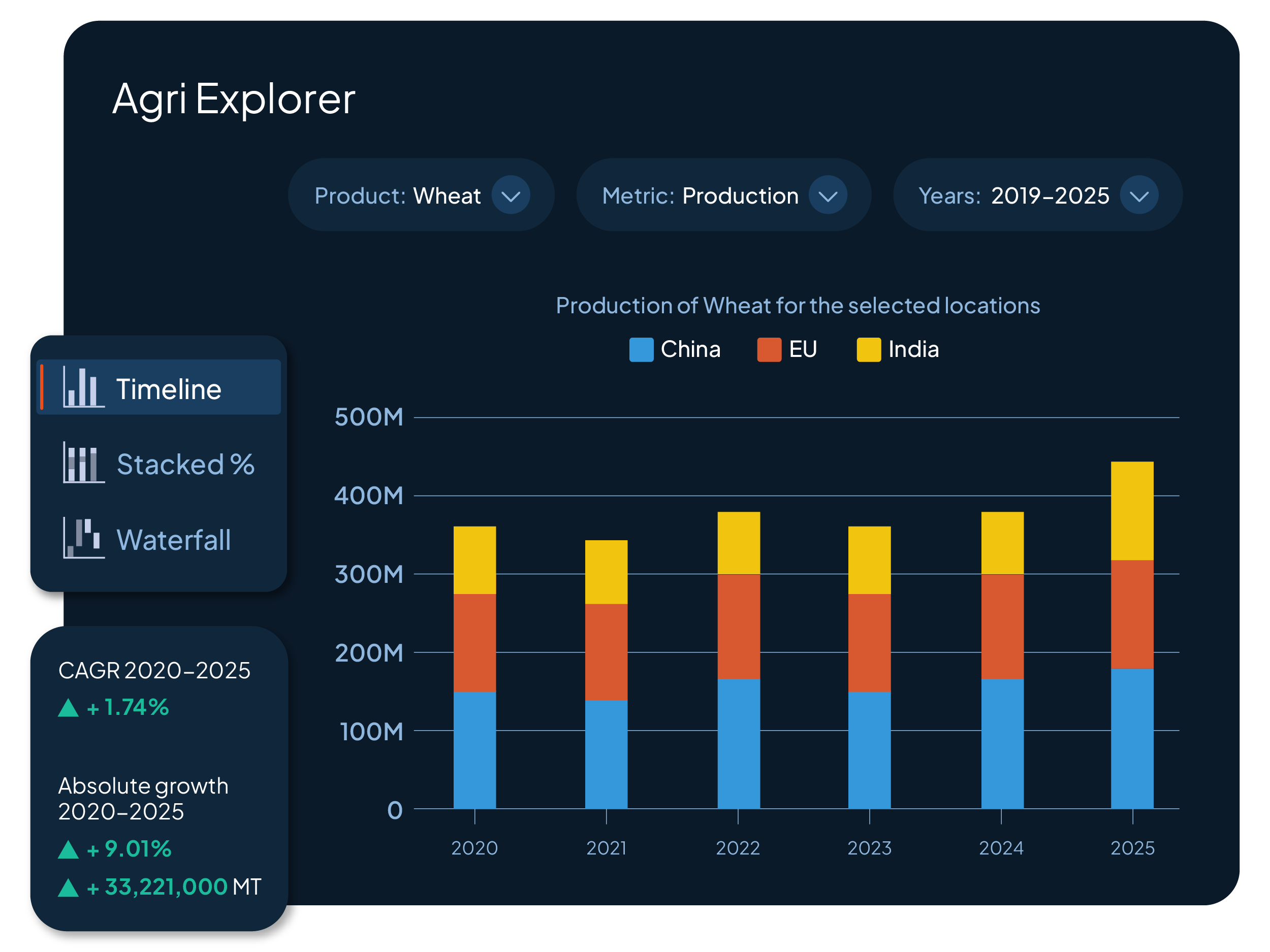Select the Waterfall view tab
The image size is (1270, 952).
173,540
